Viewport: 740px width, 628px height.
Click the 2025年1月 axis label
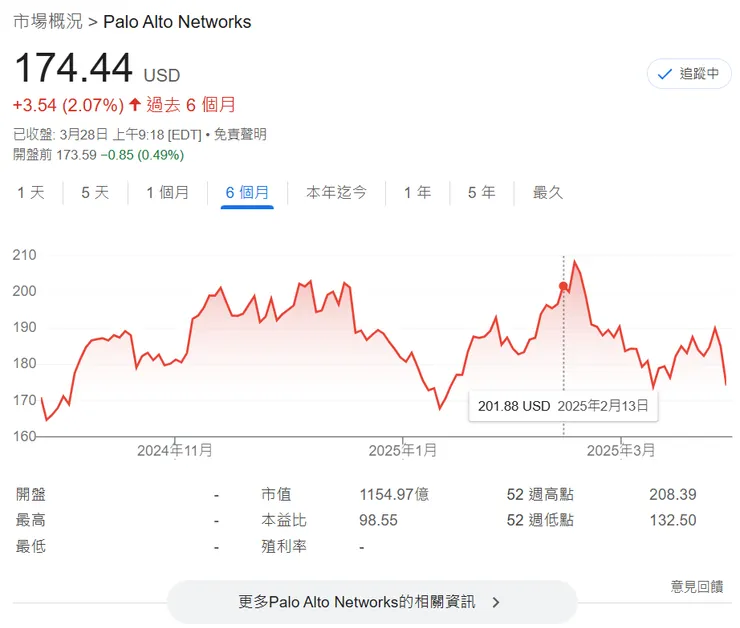coord(403,450)
